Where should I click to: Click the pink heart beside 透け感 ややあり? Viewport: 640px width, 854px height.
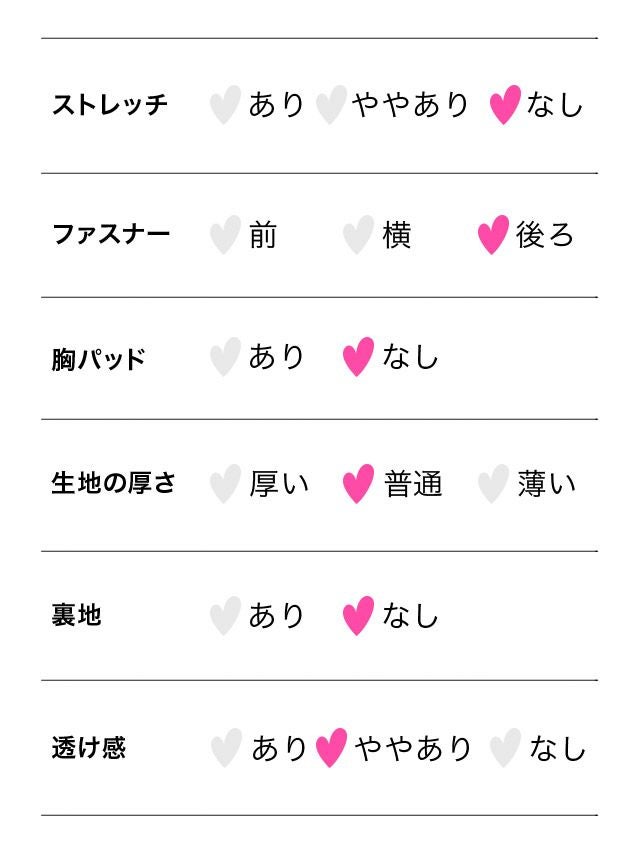[331, 748]
